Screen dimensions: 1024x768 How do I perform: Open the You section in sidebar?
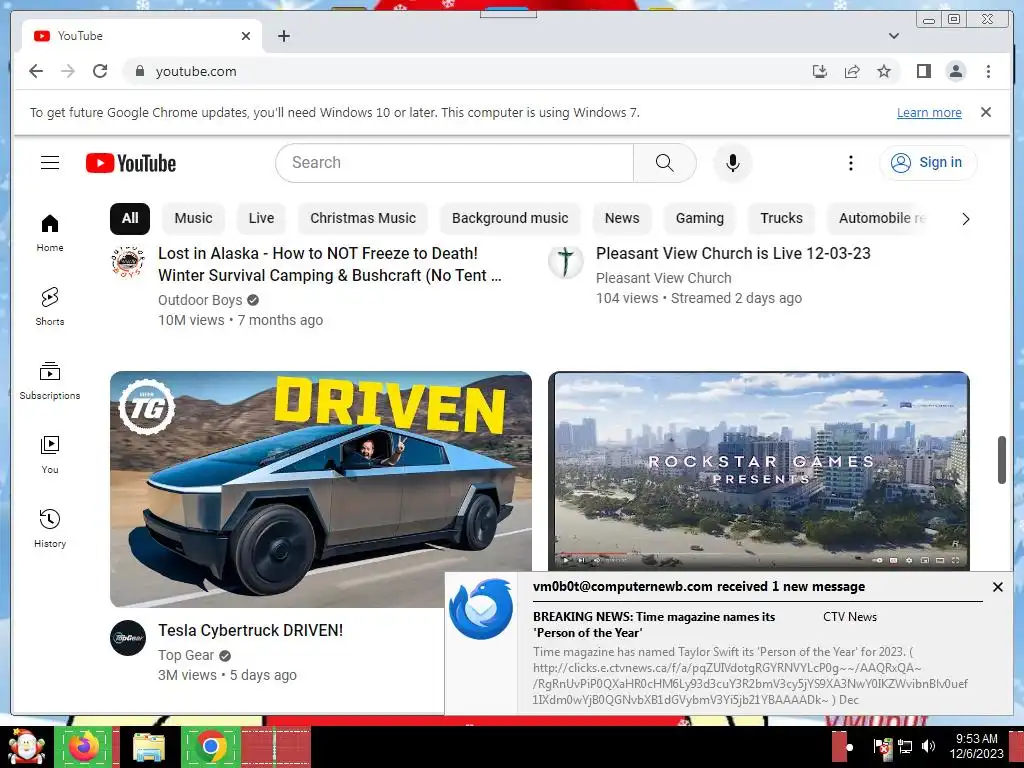coord(50,455)
